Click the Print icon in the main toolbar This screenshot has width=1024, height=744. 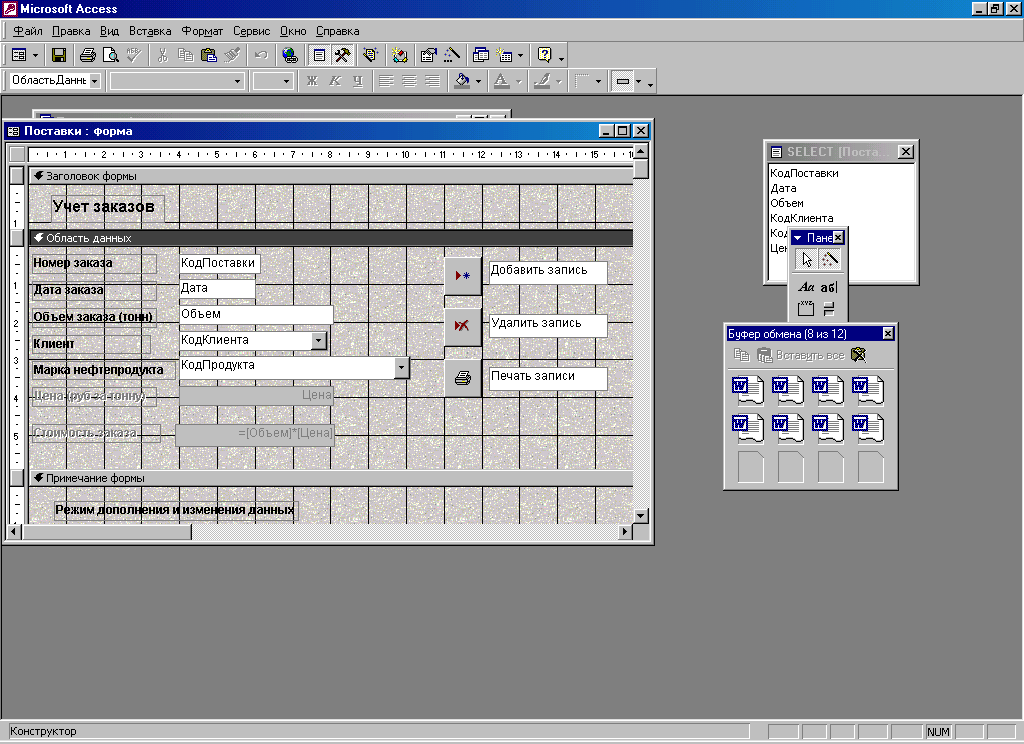pyautogui.click(x=87, y=55)
